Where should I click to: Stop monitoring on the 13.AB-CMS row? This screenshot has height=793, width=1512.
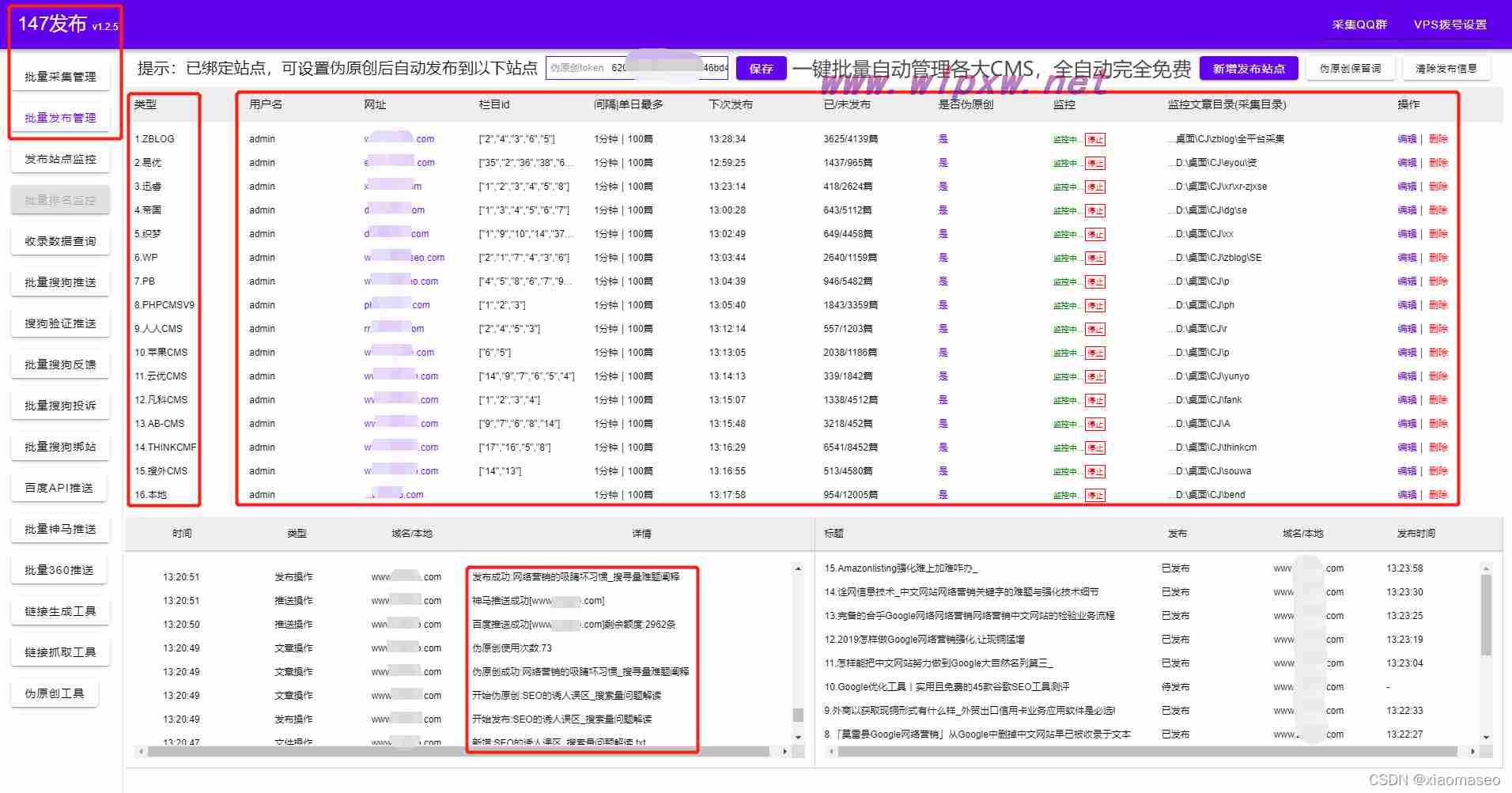pyautogui.click(x=1095, y=424)
